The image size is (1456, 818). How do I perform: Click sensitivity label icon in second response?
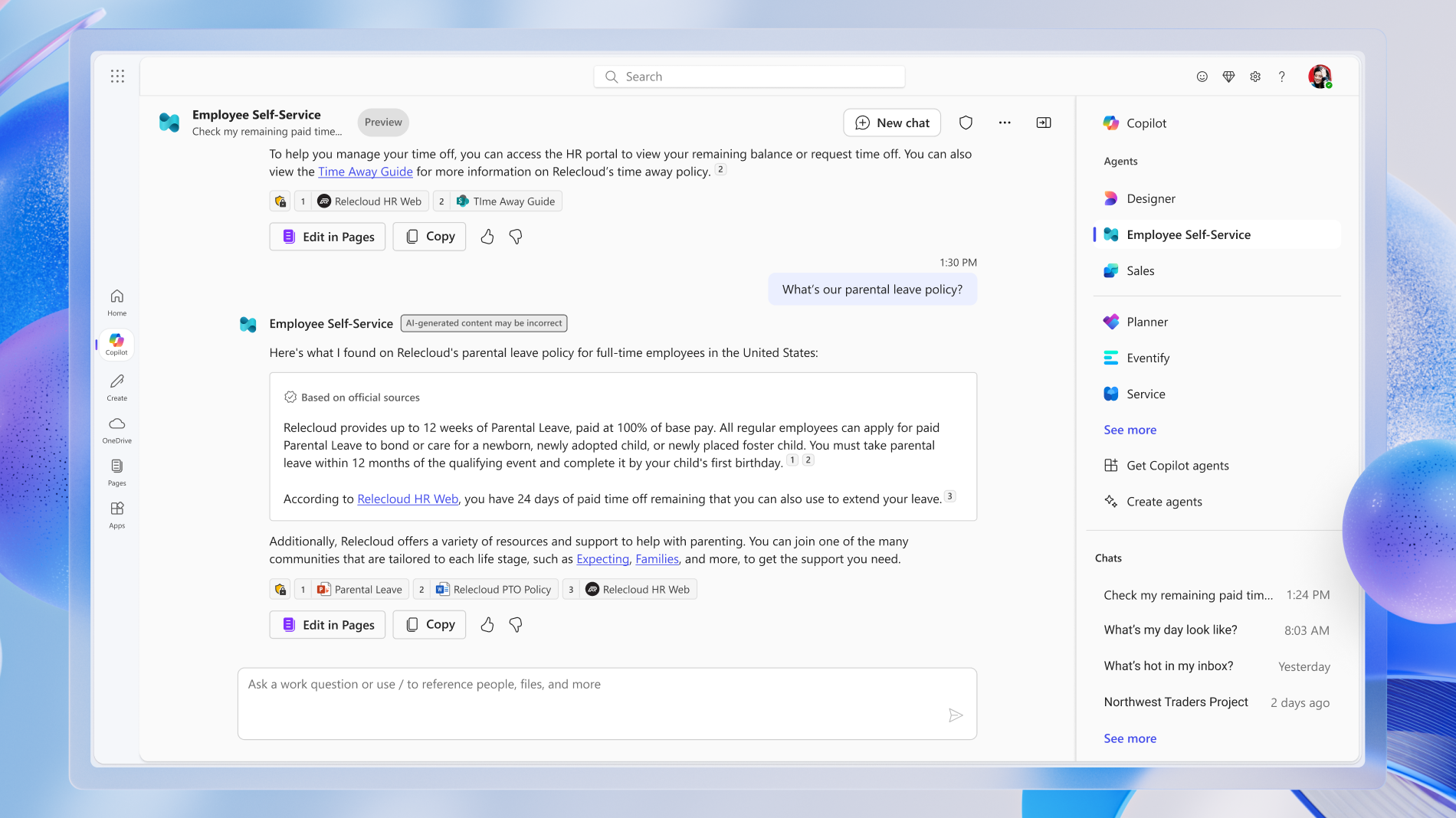pos(280,590)
